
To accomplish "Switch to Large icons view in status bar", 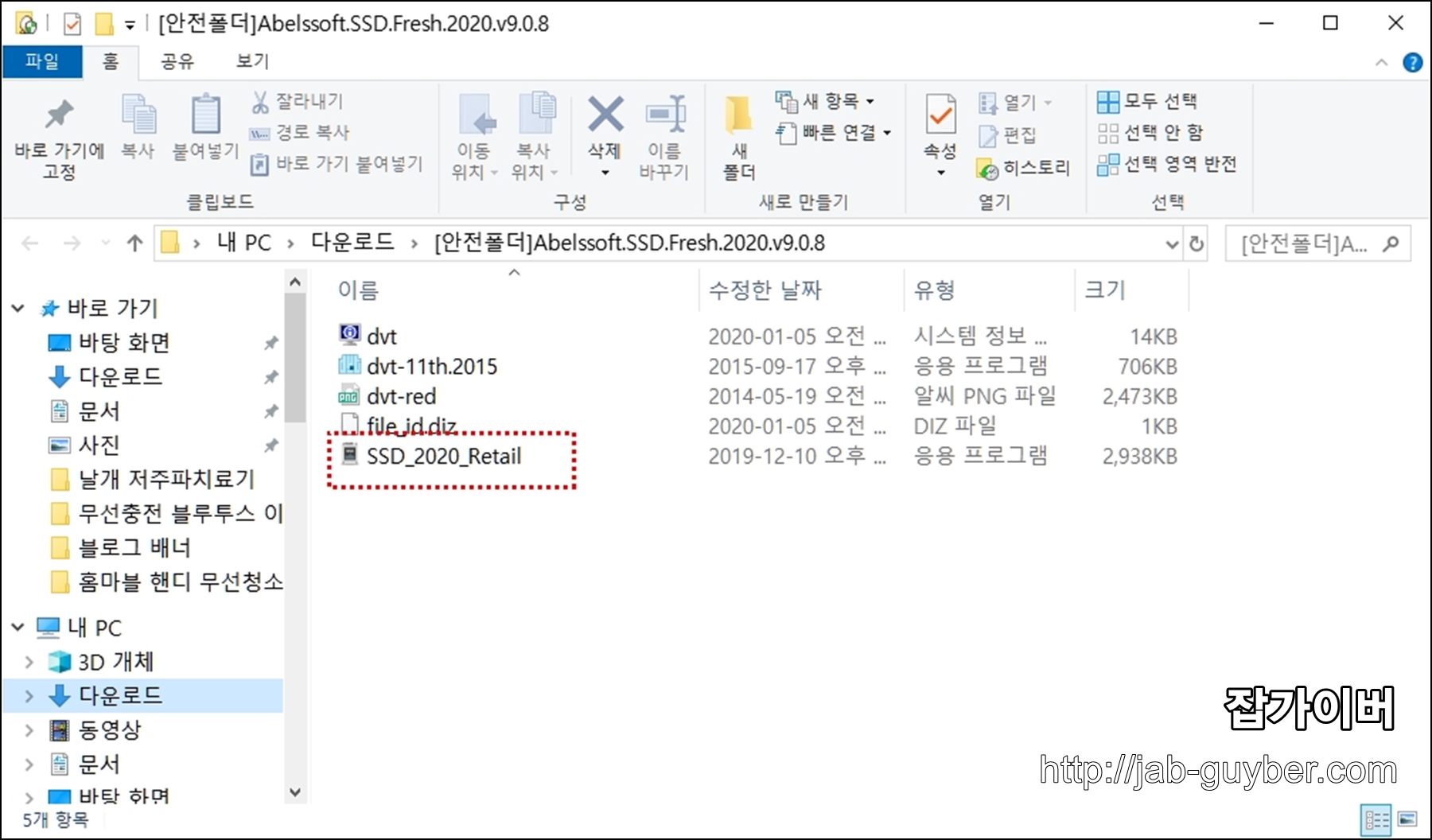I will (1407, 819).
